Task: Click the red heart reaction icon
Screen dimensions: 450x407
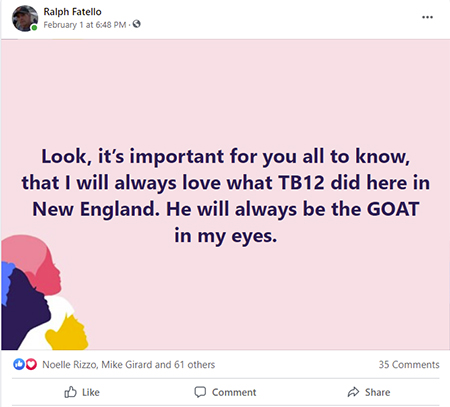Action: [31, 364]
